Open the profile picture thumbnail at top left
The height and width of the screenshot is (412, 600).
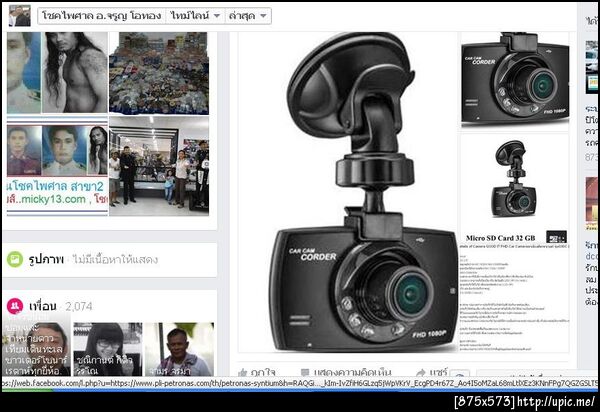(20, 16)
